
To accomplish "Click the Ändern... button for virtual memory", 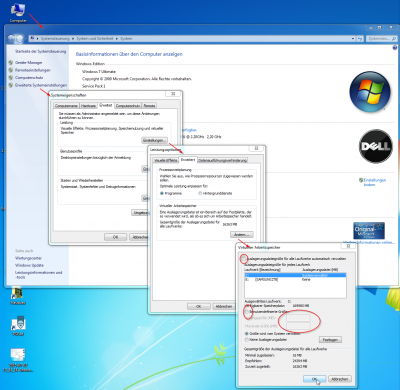I will [x=242, y=235].
